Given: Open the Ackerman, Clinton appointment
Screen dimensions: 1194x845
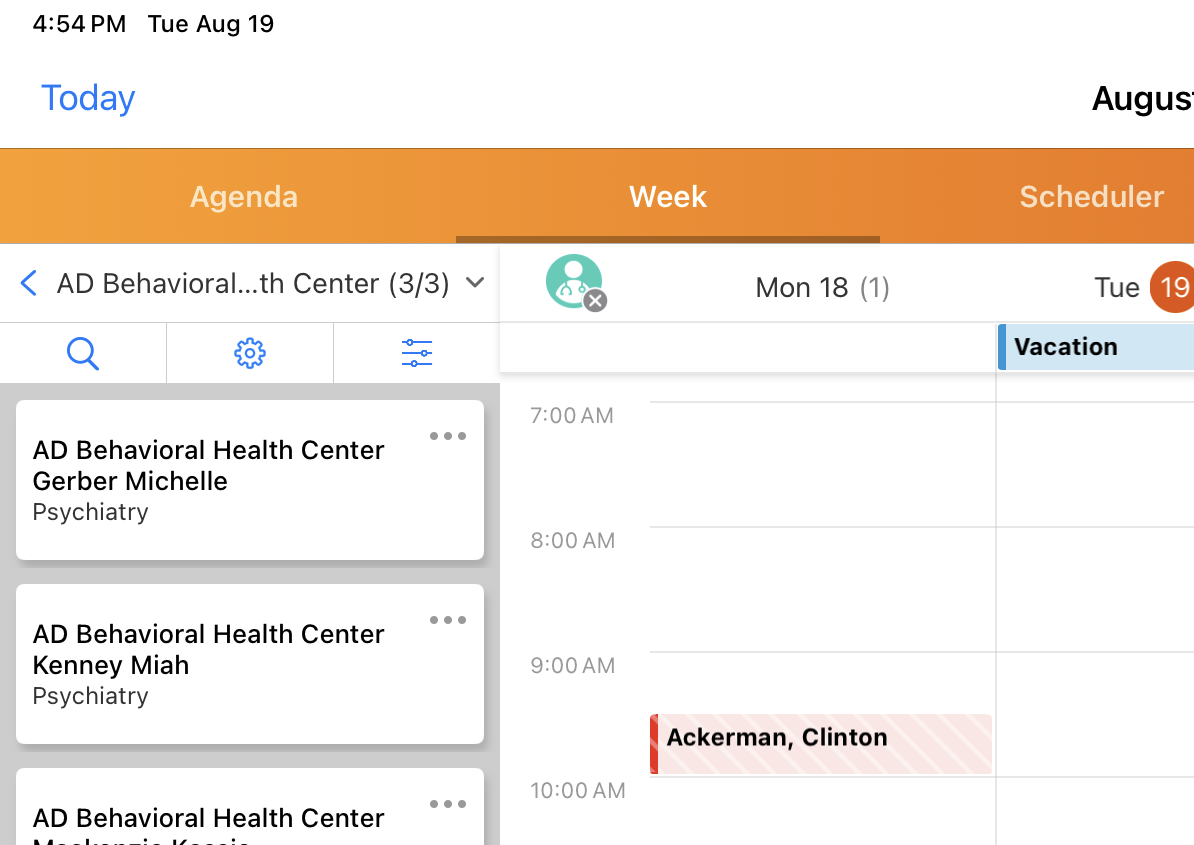Looking at the screenshot, I should [x=820, y=744].
